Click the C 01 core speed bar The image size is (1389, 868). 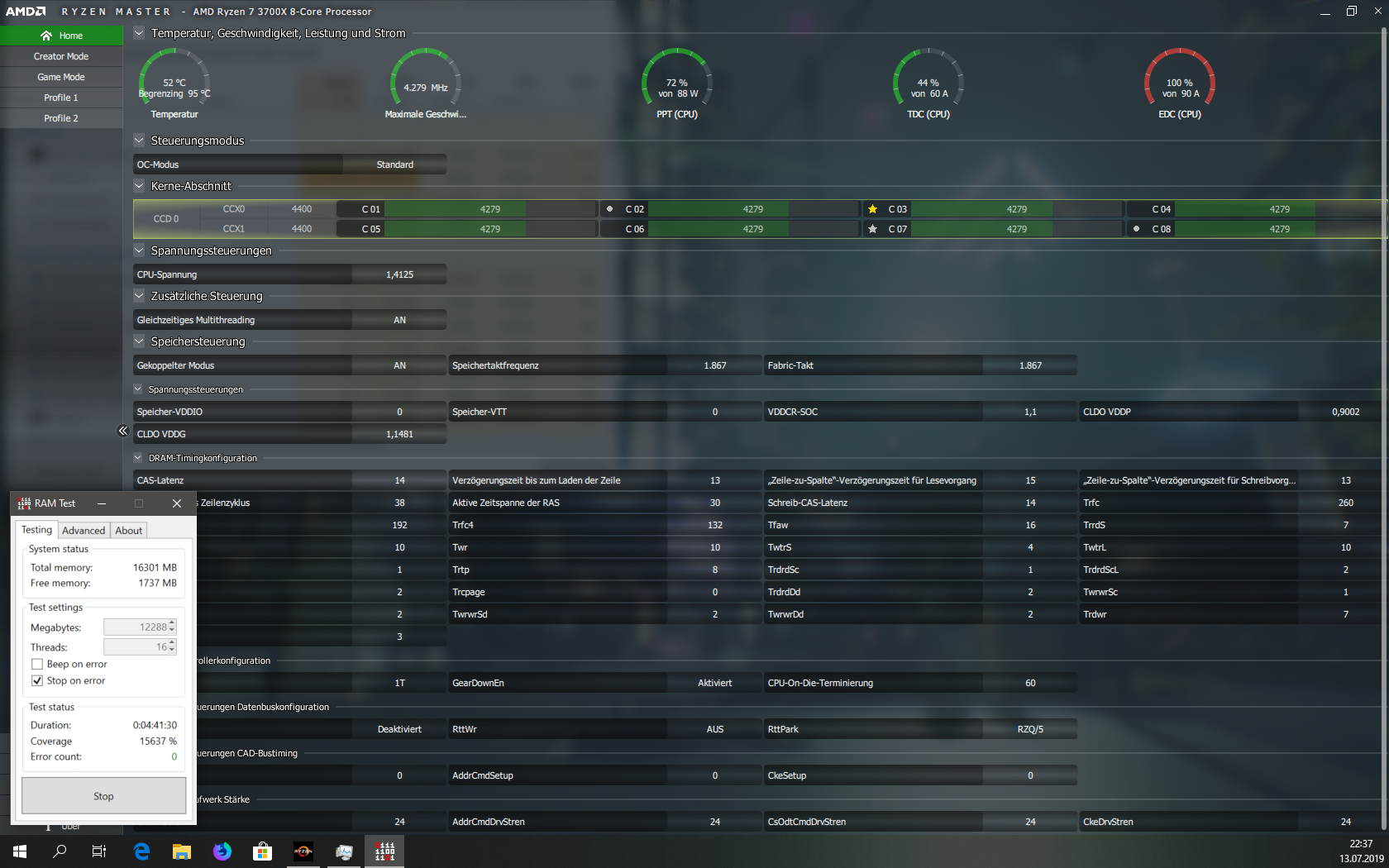[x=489, y=209]
